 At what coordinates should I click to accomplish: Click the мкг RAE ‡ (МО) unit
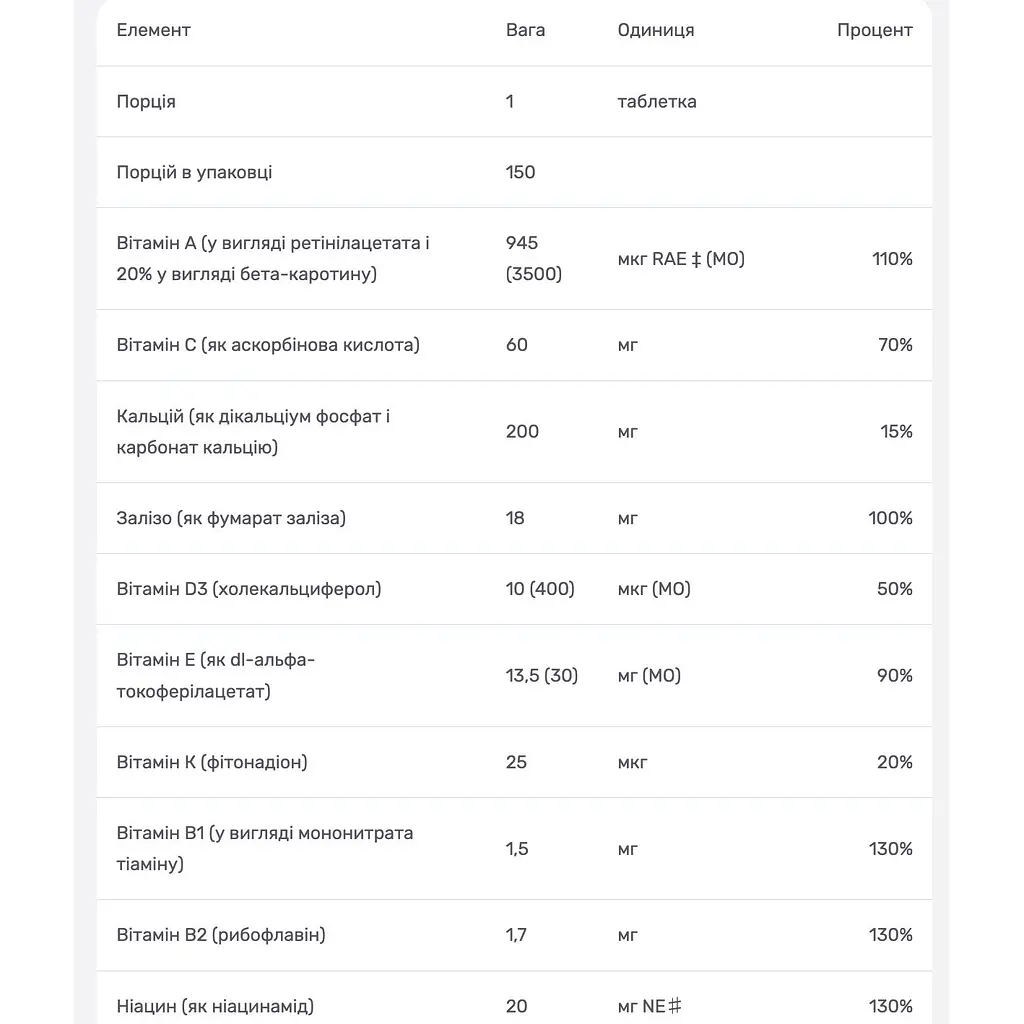tap(681, 259)
